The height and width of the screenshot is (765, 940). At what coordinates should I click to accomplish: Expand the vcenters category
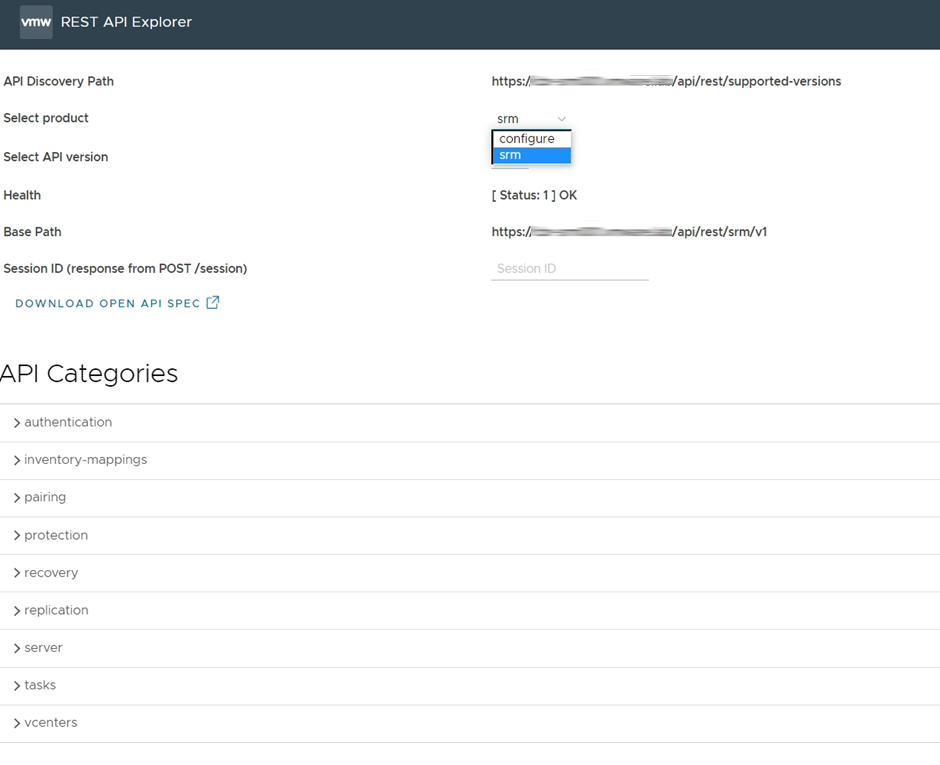[470, 723]
